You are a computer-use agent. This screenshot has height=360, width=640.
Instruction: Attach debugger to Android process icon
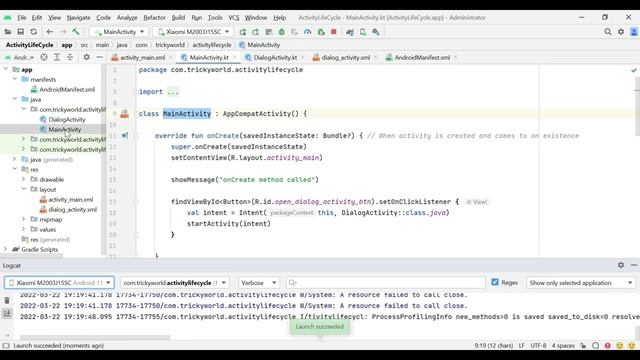[x=321, y=32]
